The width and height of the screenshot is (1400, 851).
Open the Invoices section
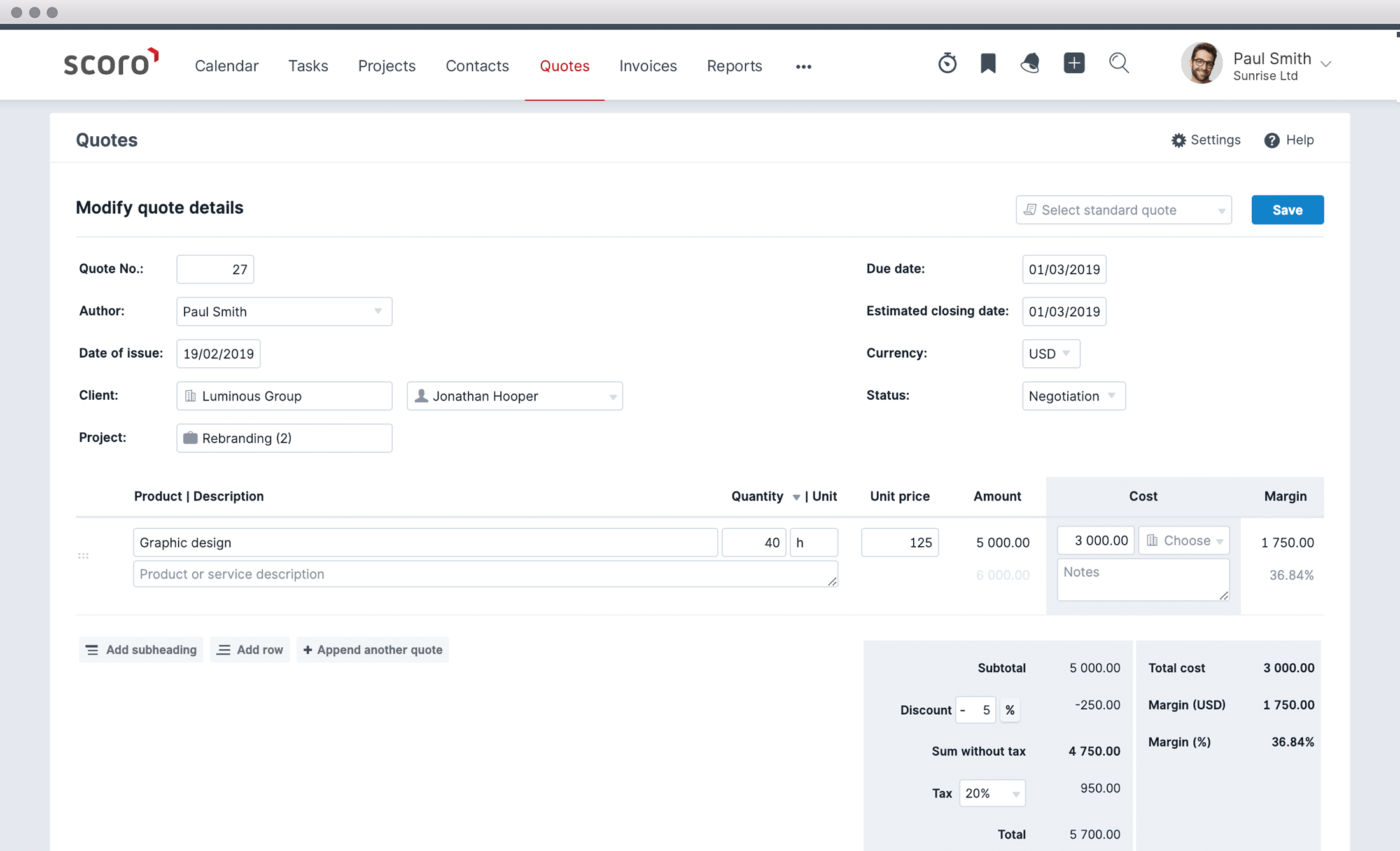click(x=648, y=66)
